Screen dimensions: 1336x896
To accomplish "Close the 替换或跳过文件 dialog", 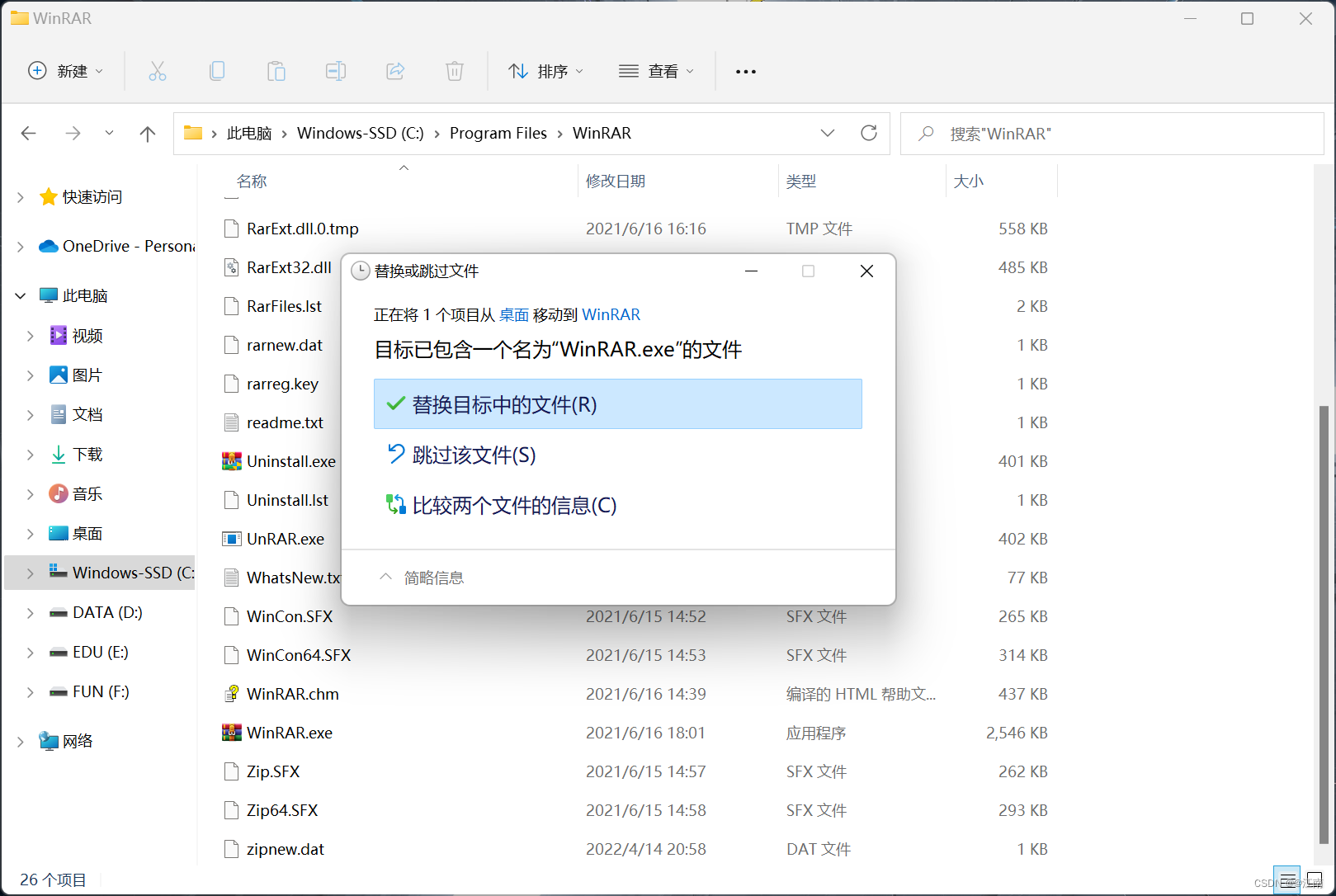I will click(x=866, y=271).
